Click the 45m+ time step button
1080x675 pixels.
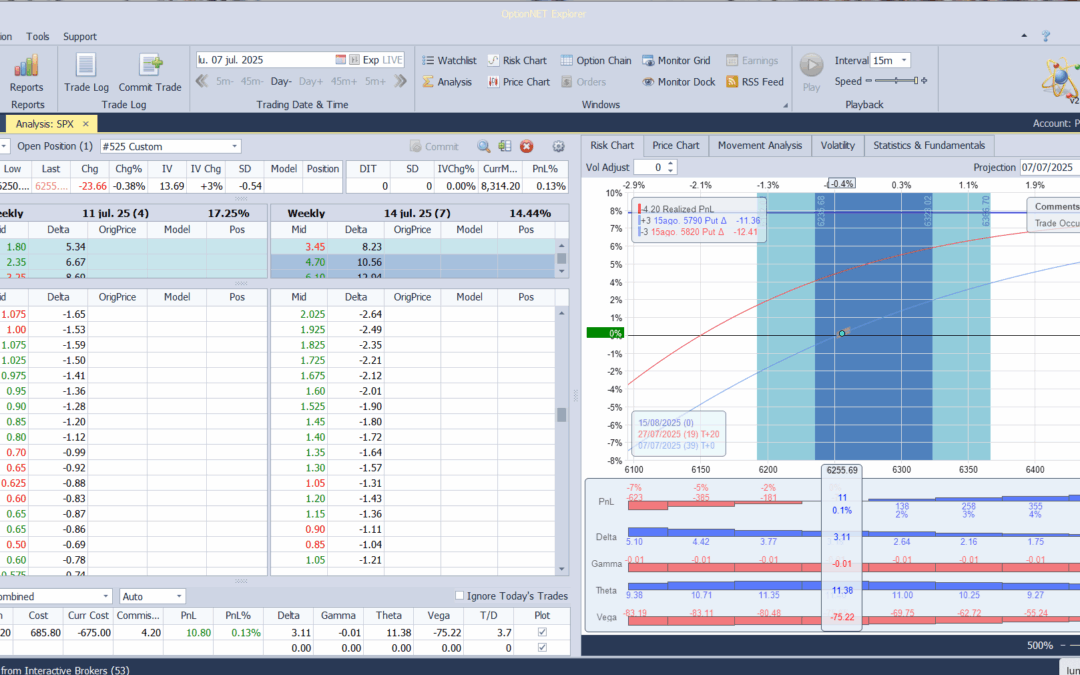(x=344, y=81)
